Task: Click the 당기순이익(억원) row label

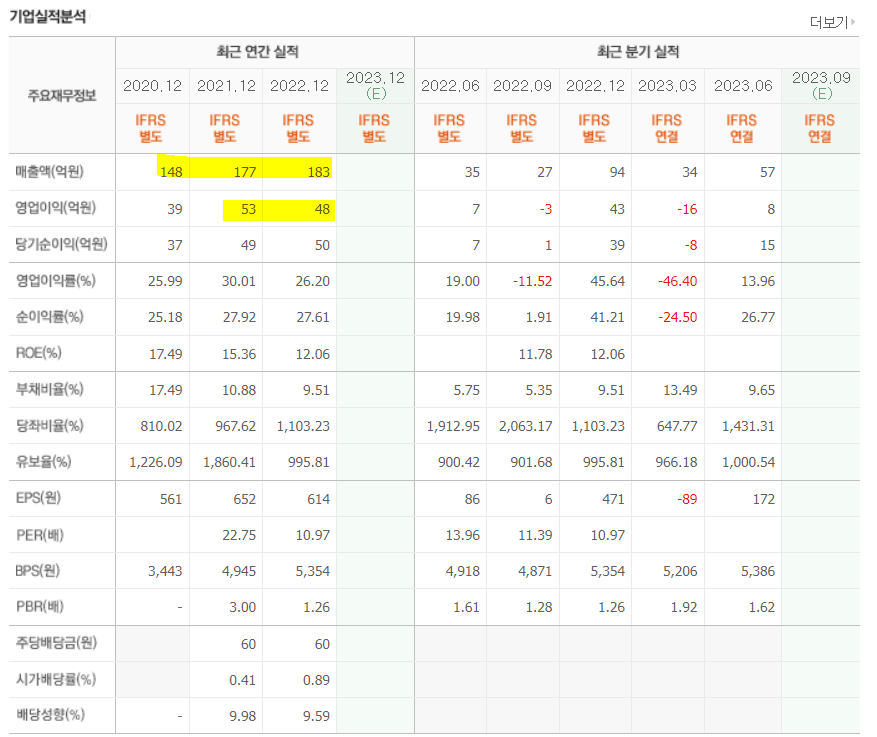Action: pyautogui.click(x=61, y=244)
